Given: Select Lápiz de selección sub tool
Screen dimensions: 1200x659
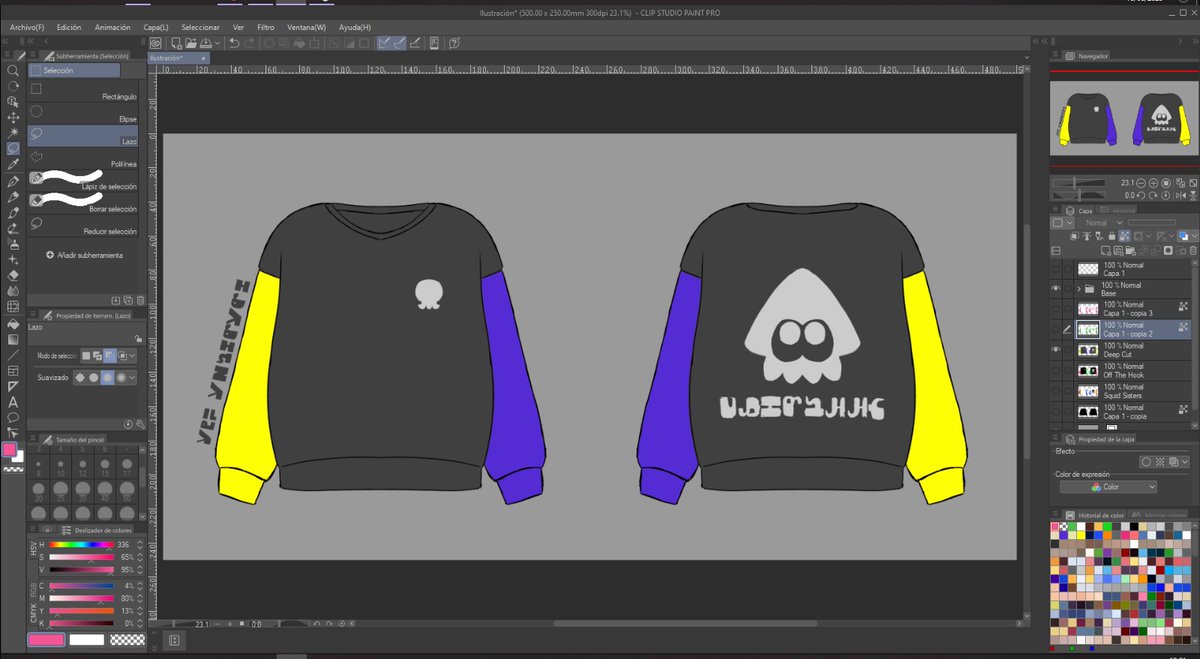Looking at the screenshot, I should point(83,181).
